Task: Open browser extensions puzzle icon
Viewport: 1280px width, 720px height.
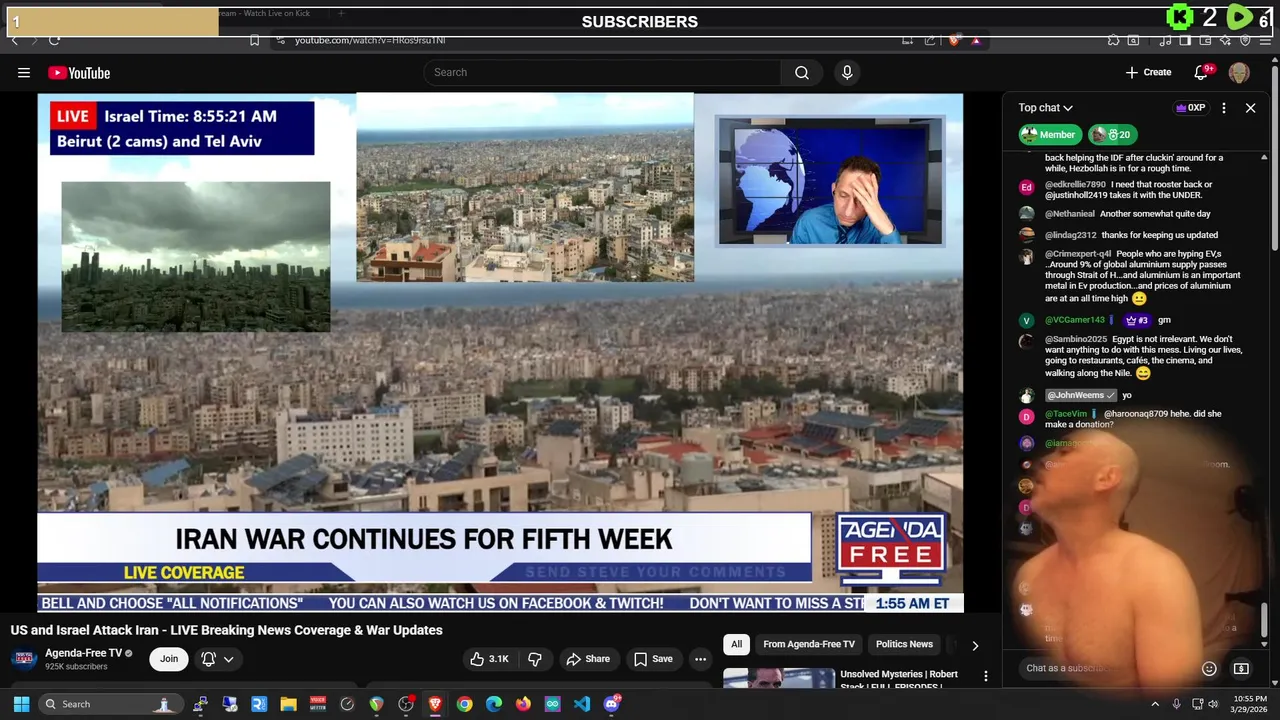Action: pyautogui.click(x=1113, y=40)
